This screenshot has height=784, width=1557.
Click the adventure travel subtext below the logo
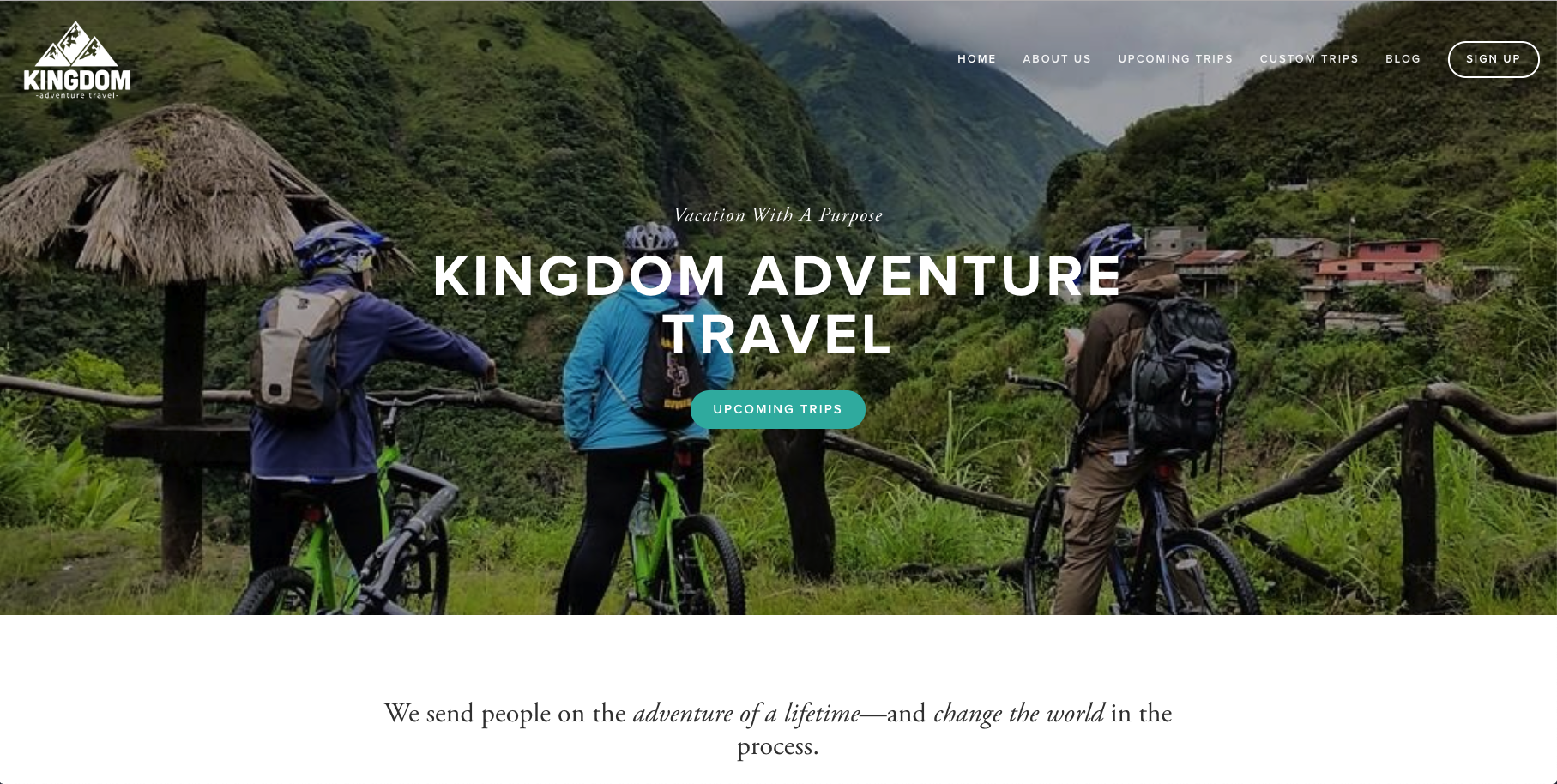[77, 95]
